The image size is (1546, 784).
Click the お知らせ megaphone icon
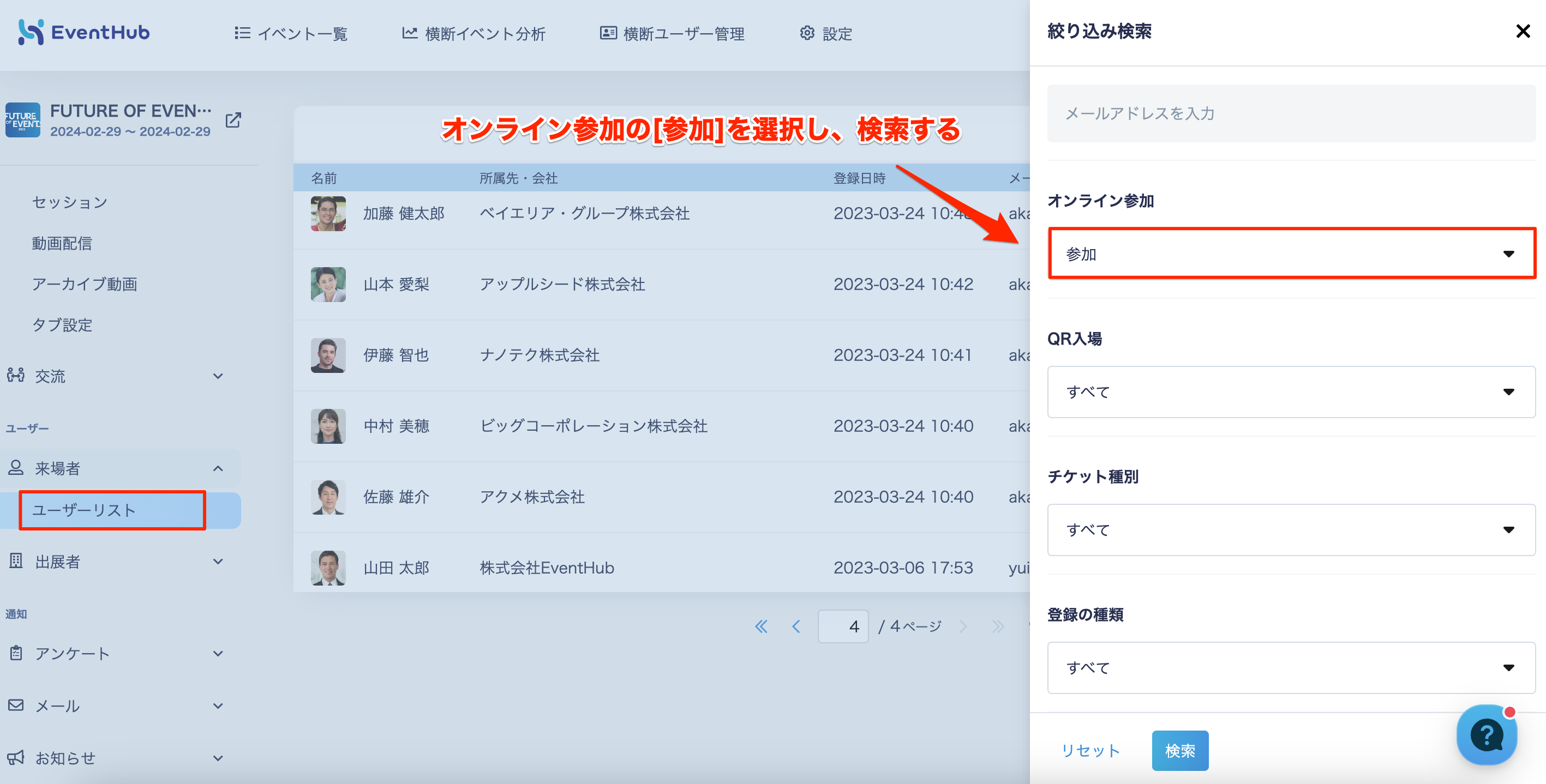(x=16, y=757)
